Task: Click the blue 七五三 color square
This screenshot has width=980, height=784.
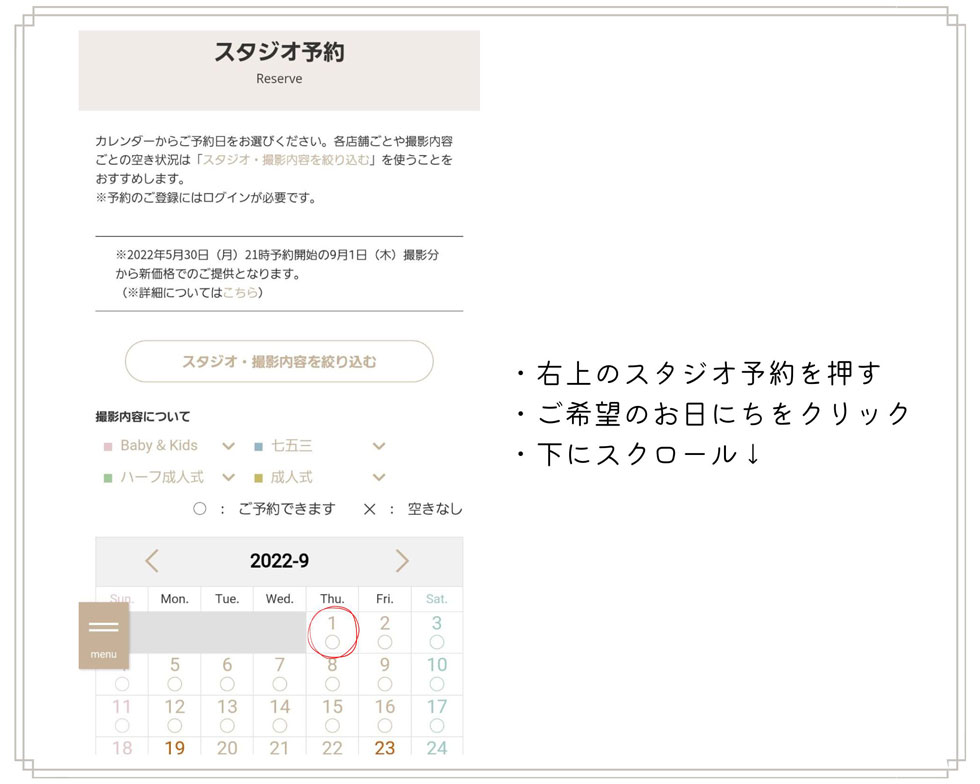Action: click(258, 447)
